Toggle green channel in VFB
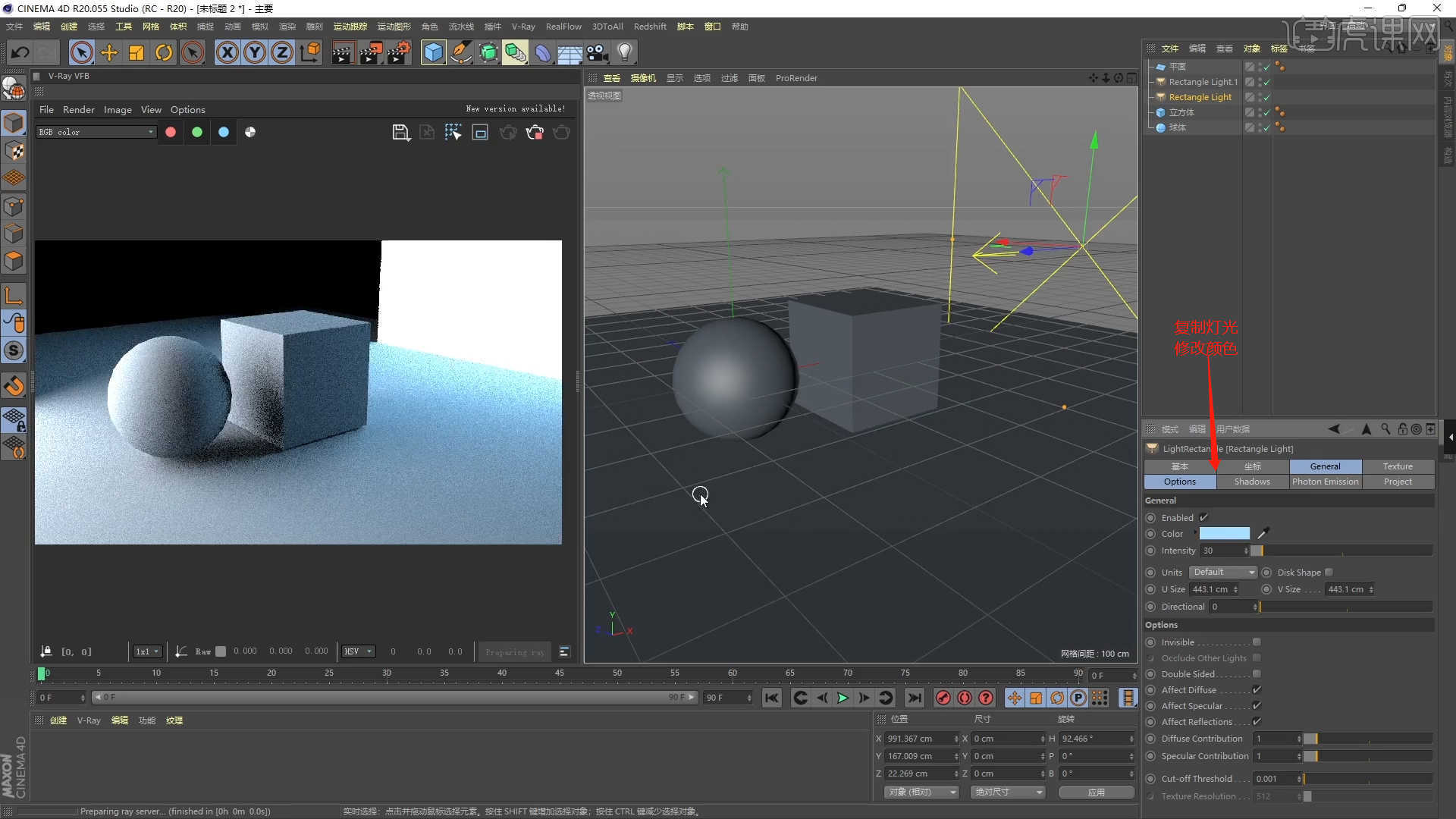This screenshot has height=819, width=1456. tap(197, 132)
